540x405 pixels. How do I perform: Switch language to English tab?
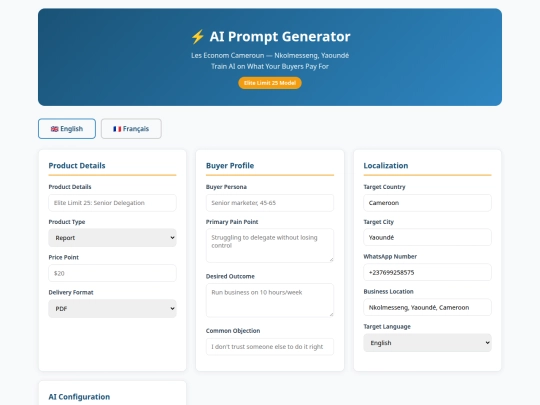[67, 129]
